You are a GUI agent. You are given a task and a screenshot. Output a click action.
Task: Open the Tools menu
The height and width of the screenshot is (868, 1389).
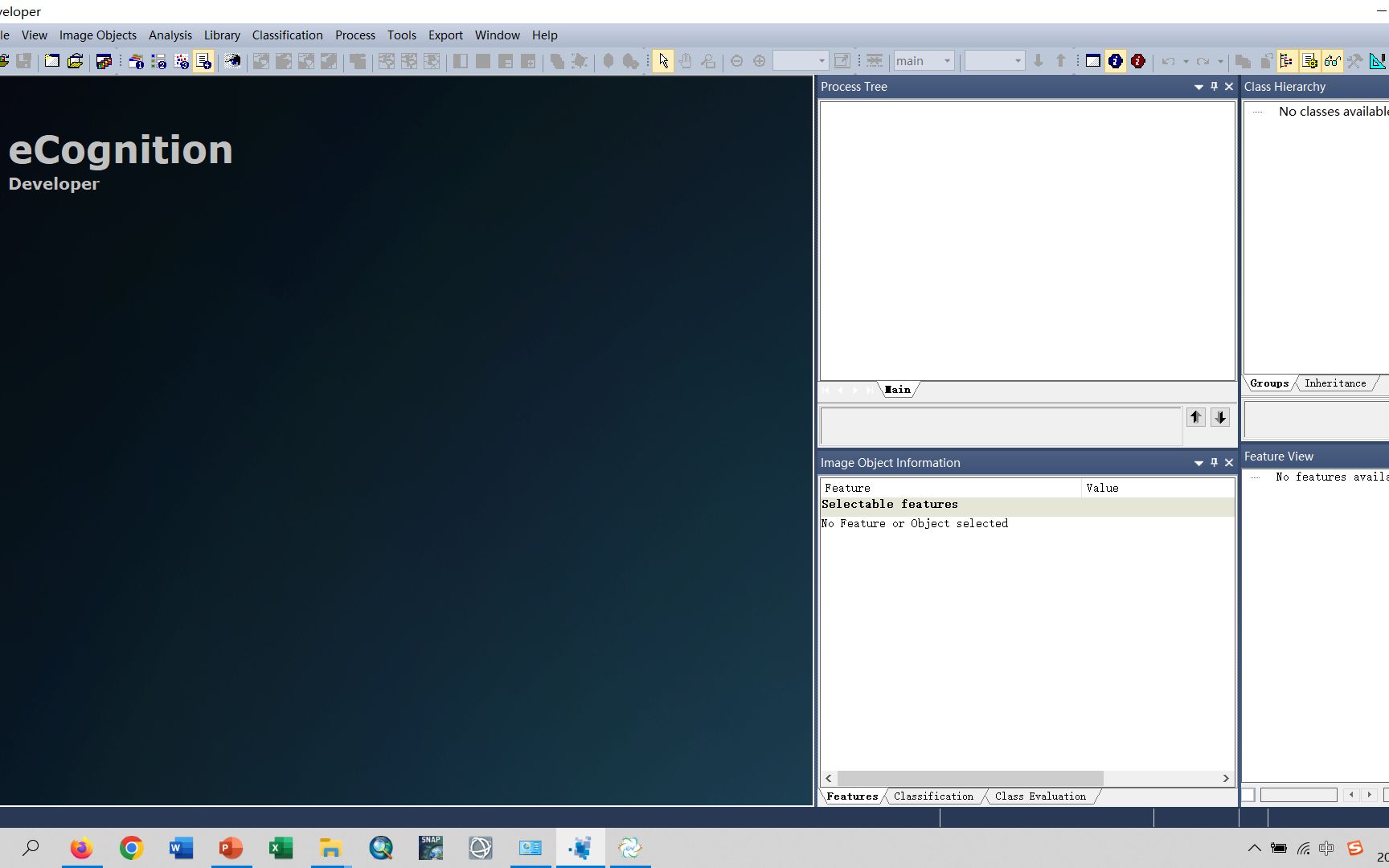[x=402, y=35]
